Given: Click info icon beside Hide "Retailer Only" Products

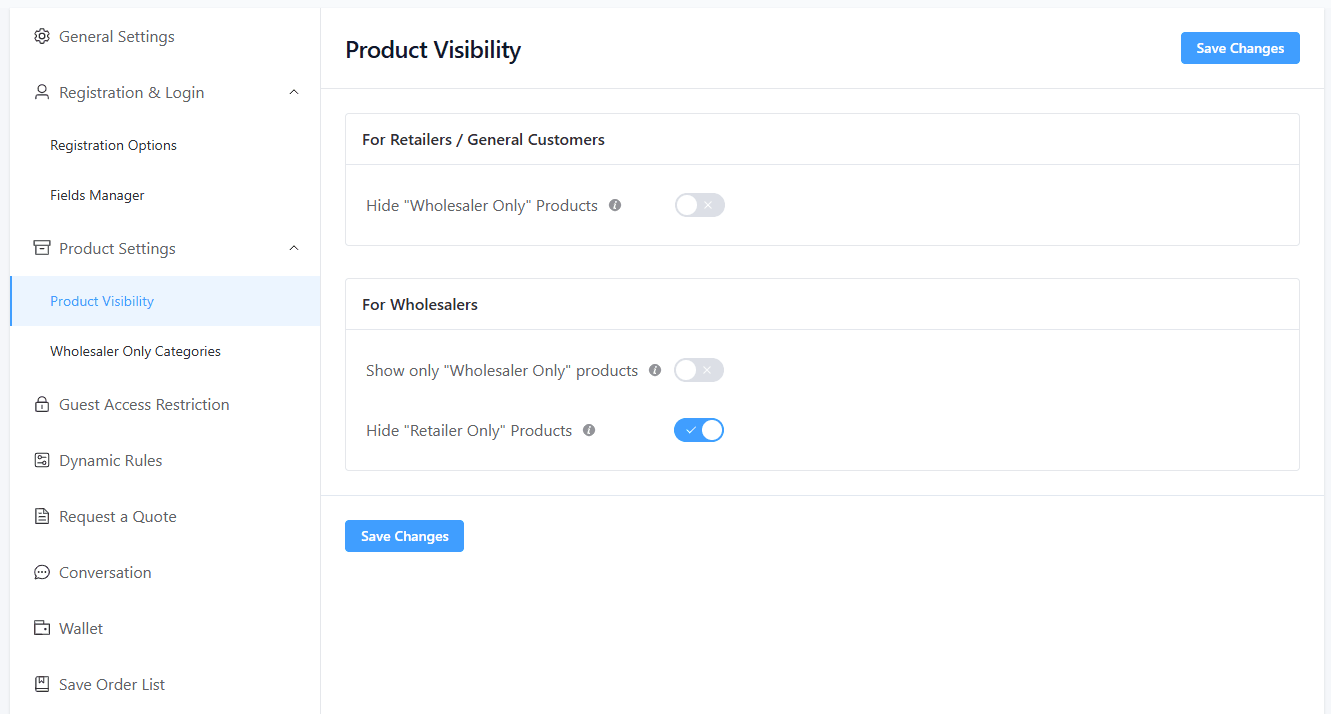Looking at the screenshot, I should [589, 430].
